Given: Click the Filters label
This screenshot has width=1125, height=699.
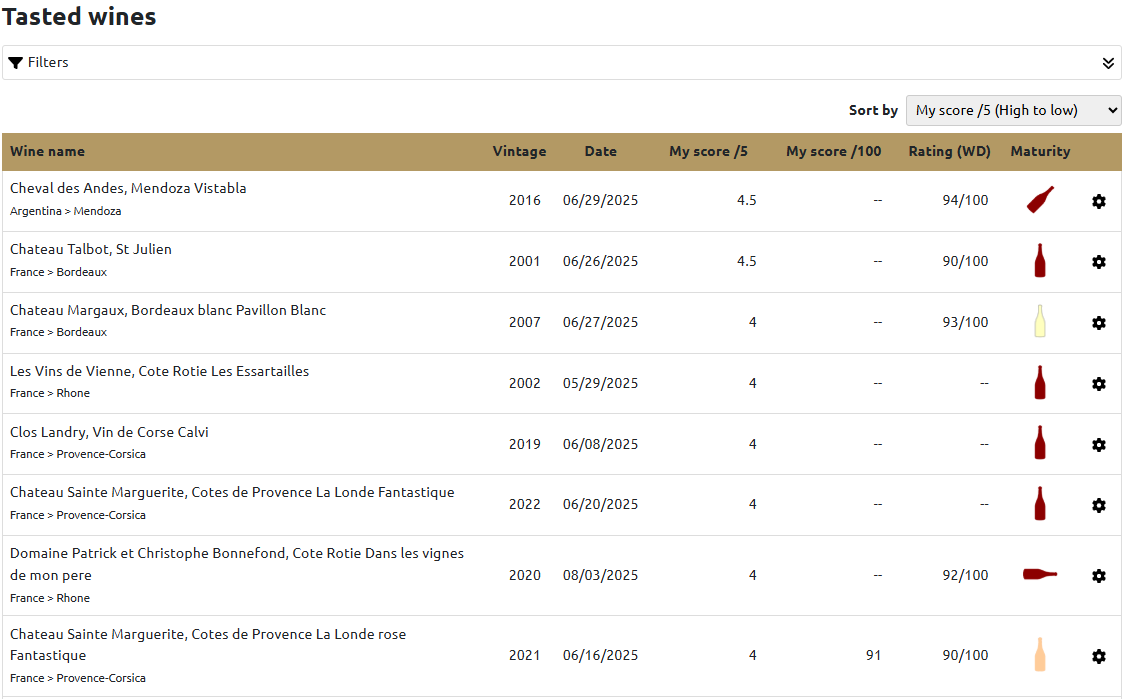Looking at the screenshot, I should pyautogui.click(x=48, y=62).
